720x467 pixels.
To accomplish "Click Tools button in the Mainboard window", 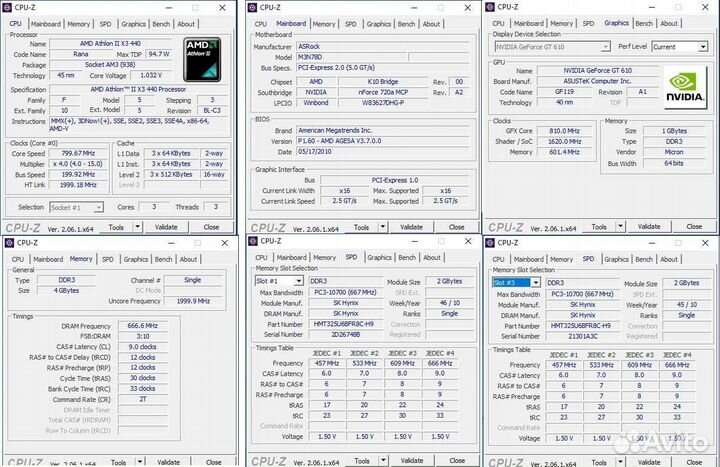I will 361,227.
